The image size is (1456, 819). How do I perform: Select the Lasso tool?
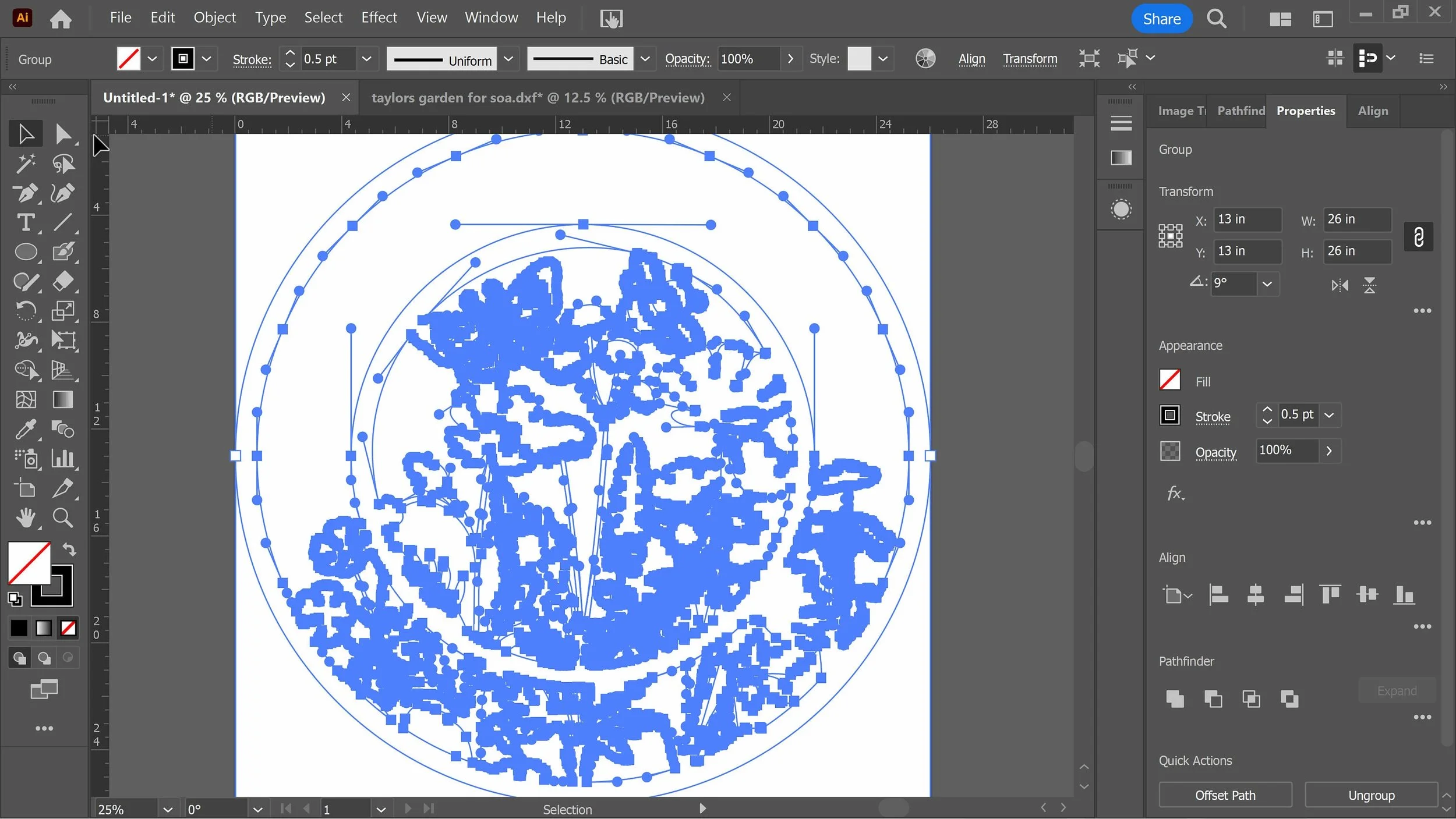[x=62, y=164]
